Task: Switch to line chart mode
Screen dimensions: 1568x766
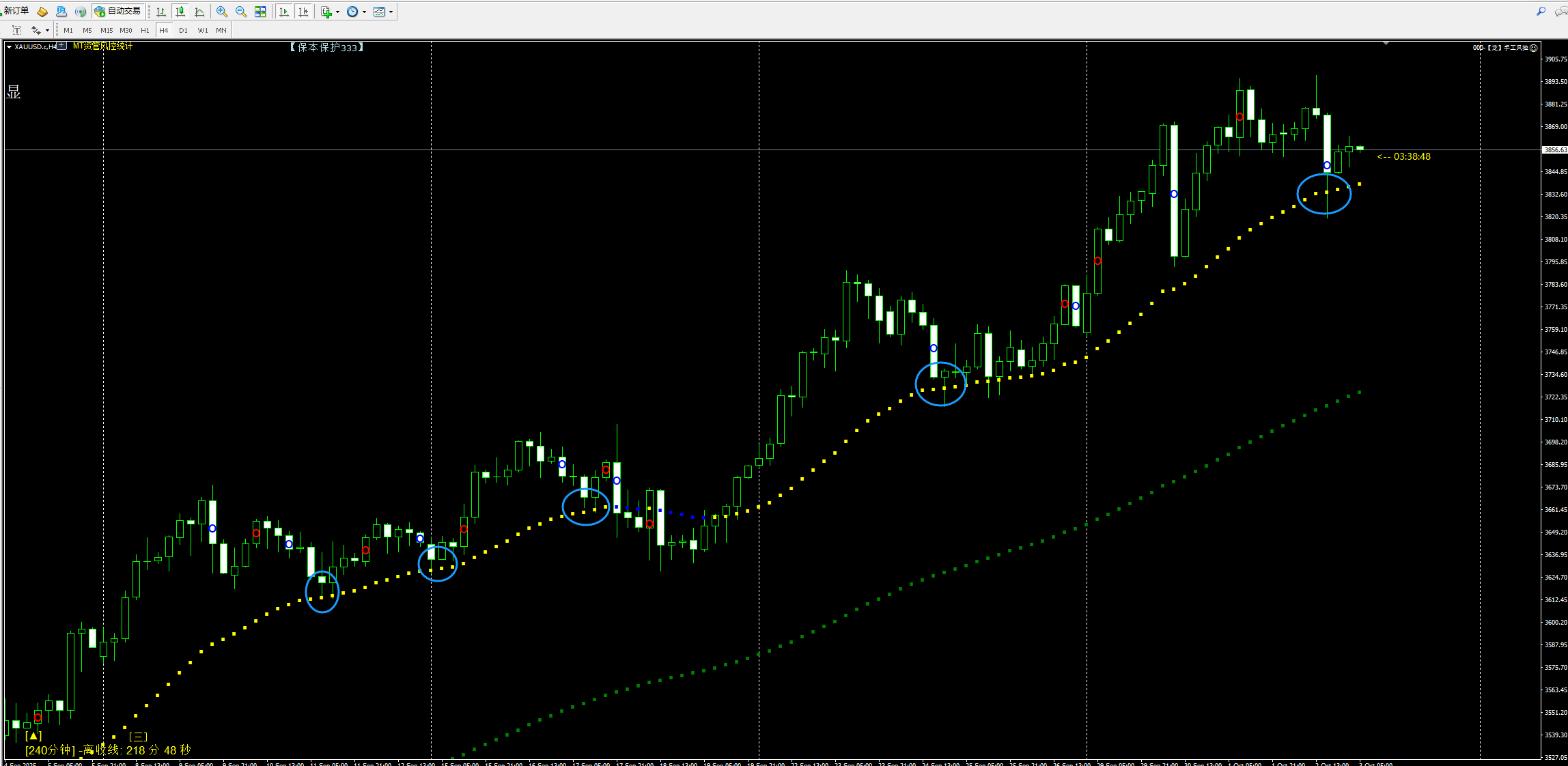Action: pos(199,12)
